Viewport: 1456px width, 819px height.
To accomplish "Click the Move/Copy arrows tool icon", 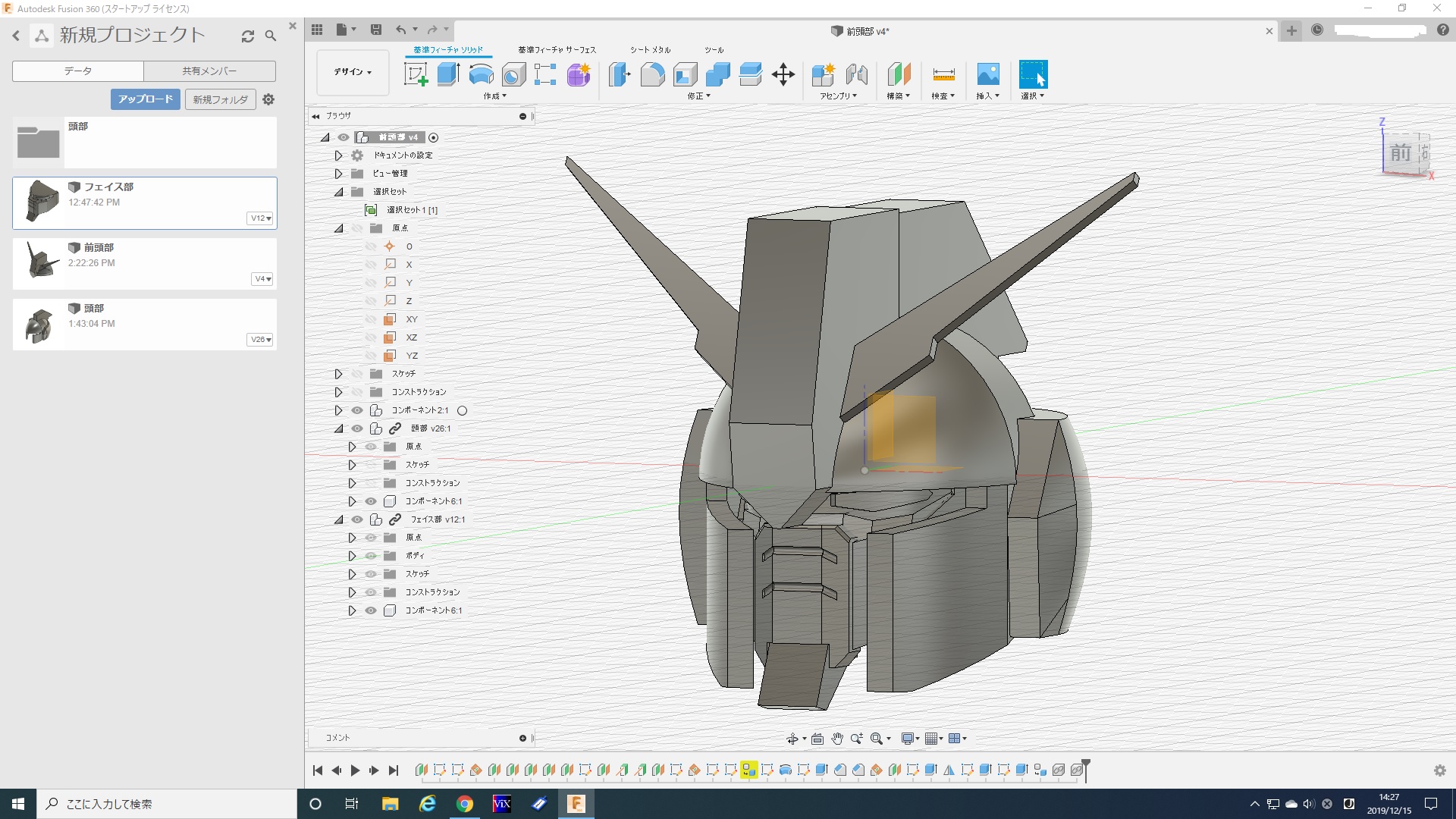I will (783, 74).
